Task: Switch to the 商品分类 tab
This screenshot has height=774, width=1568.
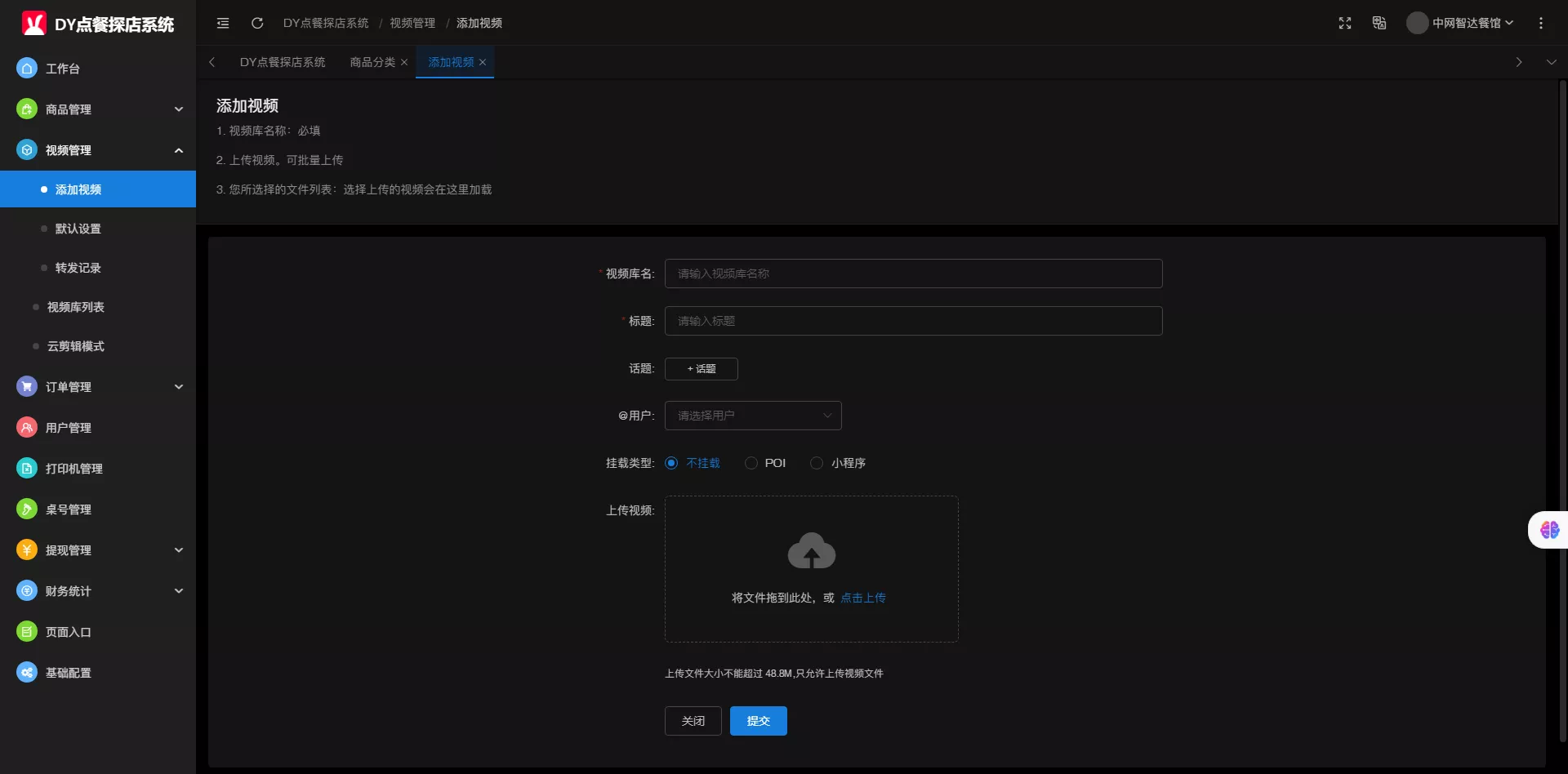Action: [372, 62]
